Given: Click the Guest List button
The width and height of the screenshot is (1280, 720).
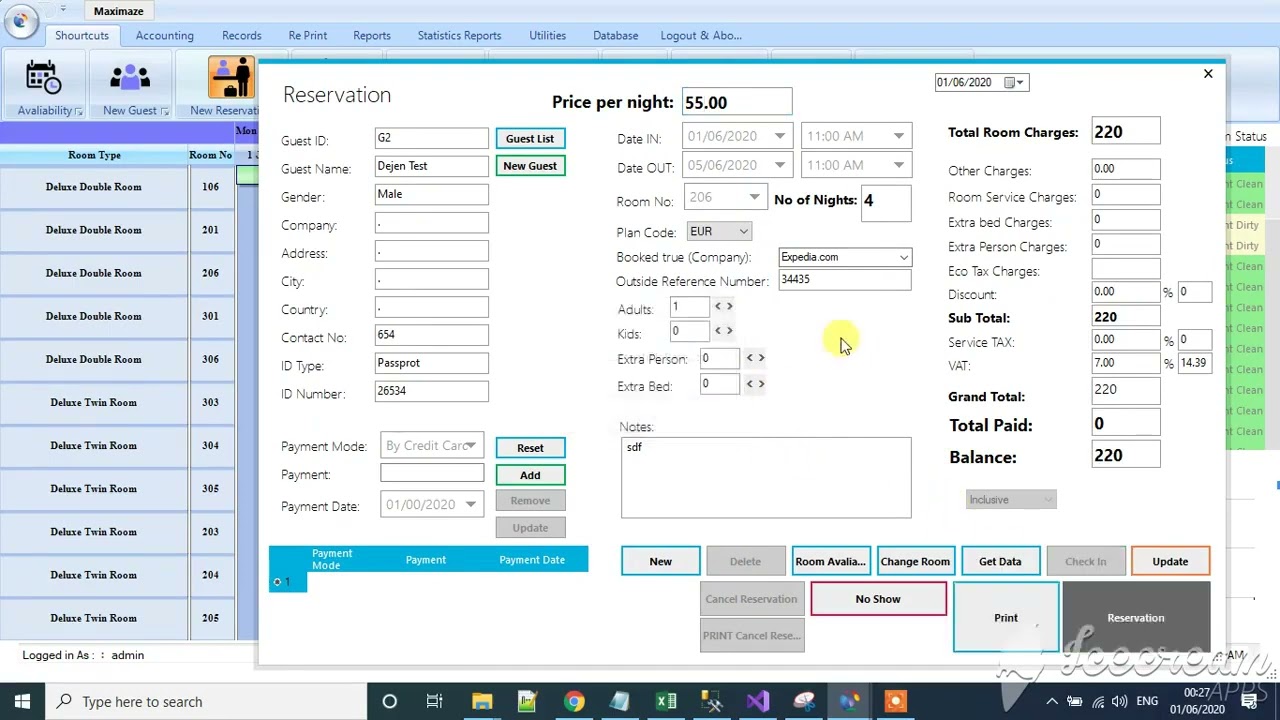Looking at the screenshot, I should pos(530,139).
